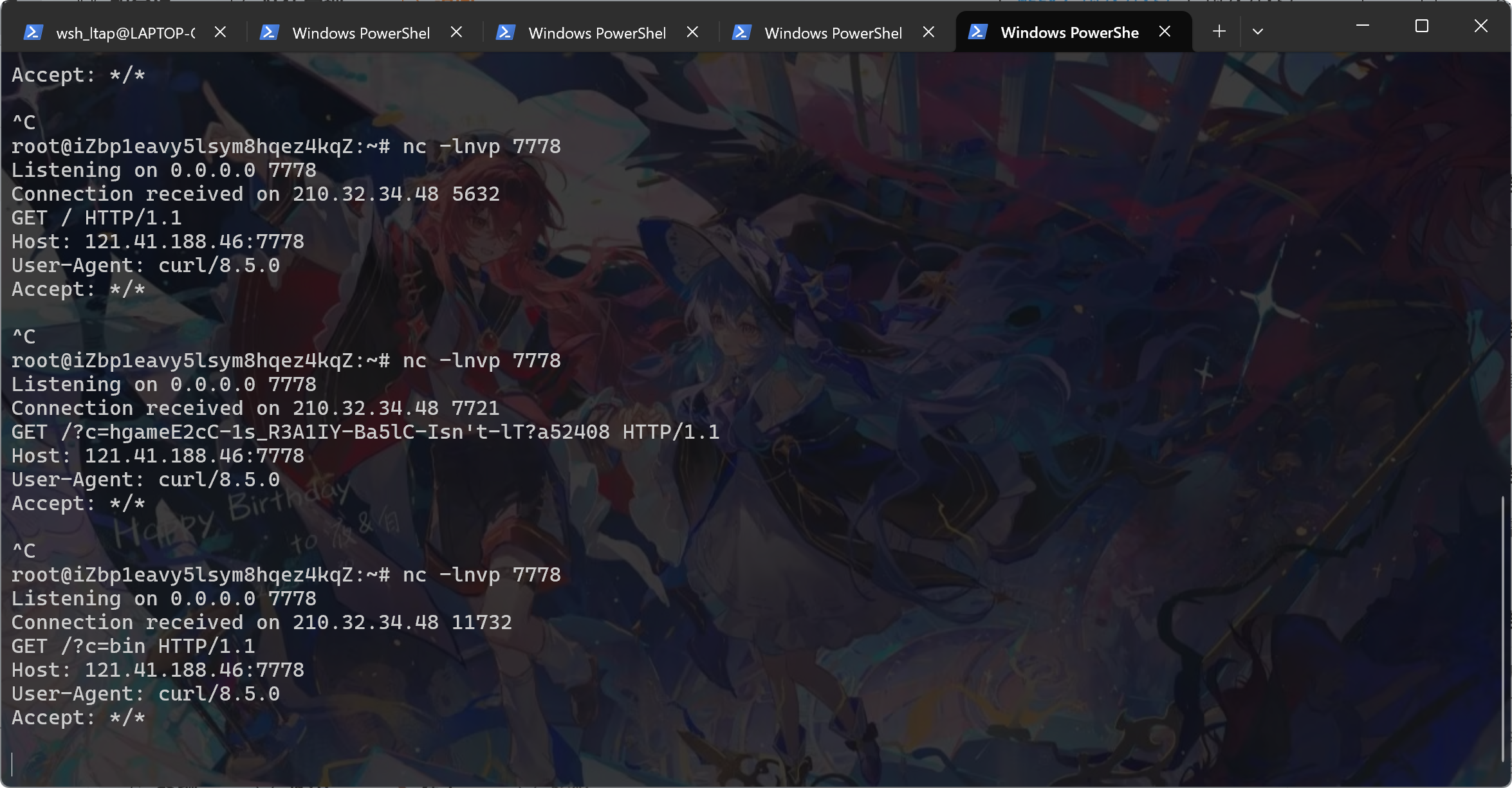The height and width of the screenshot is (788, 1512).
Task: Click the line "Connection received on 210.32.34.48 11732"
Action: click(x=262, y=623)
